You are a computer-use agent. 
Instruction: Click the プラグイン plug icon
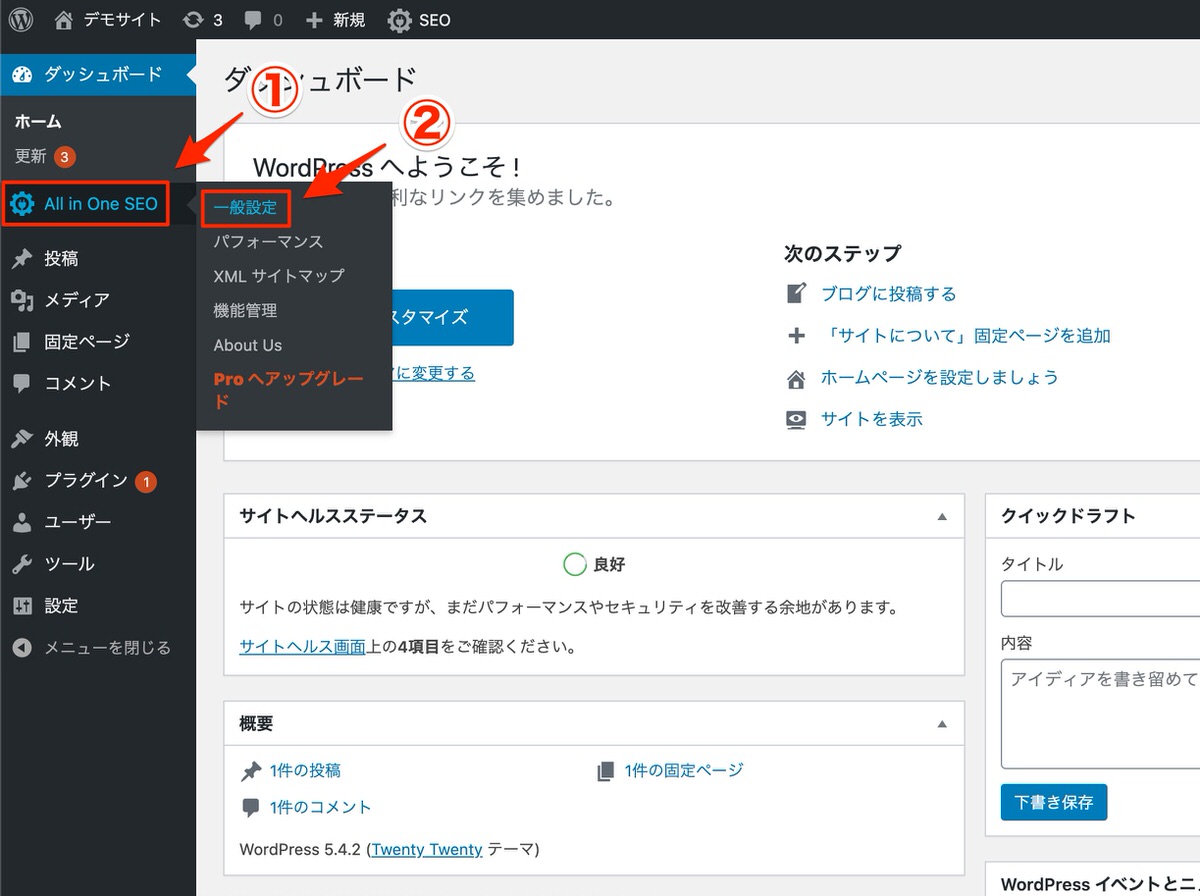tap(22, 481)
